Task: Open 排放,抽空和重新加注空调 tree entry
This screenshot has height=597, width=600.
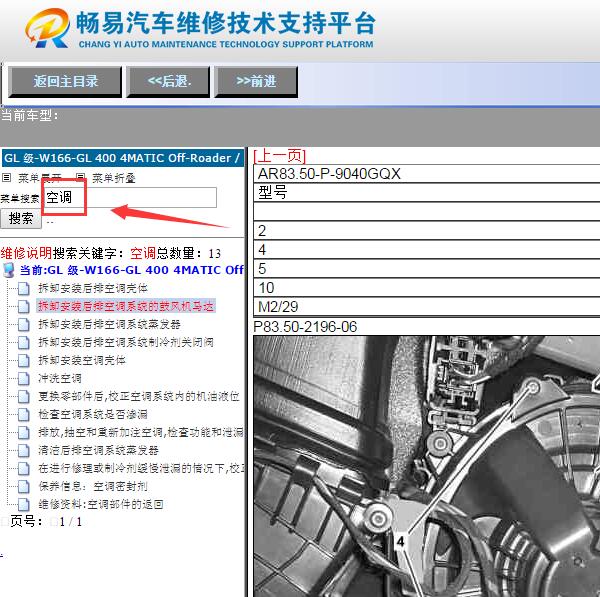Action: (x=141, y=432)
